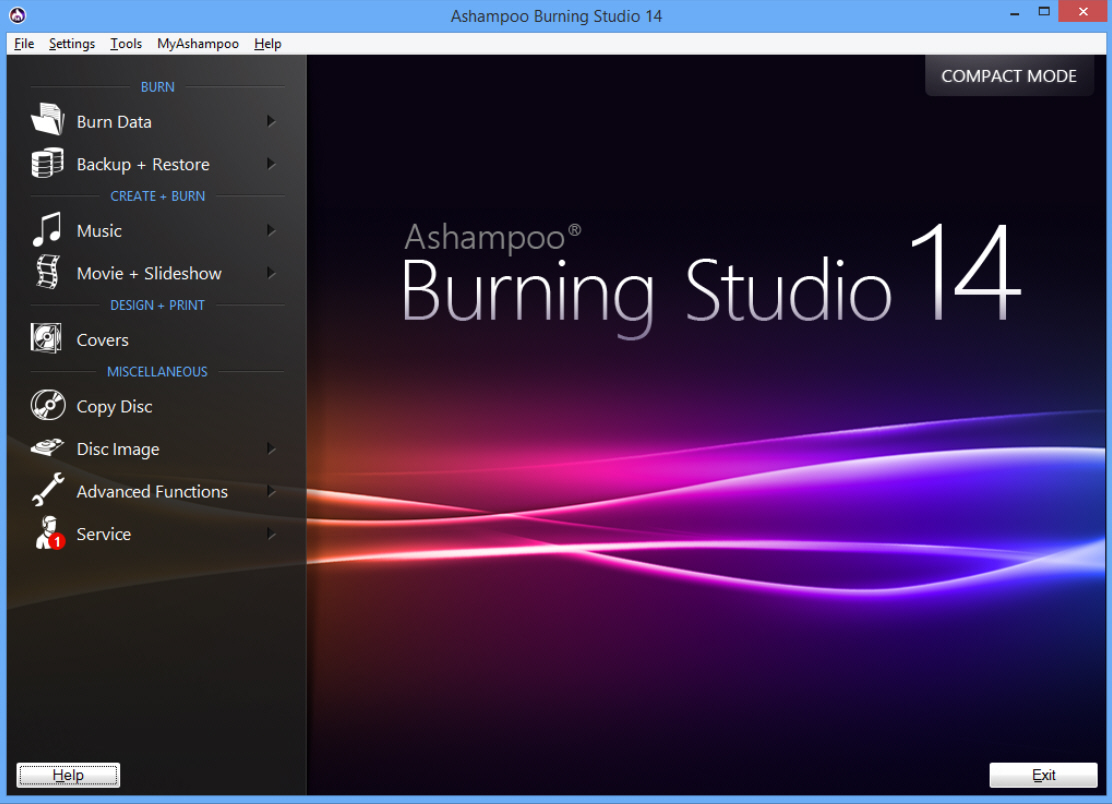The height and width of the screenshot is (804, 1112).
Task: Expand the Disc Image submenu arrow
Action: click(x=271, y=449)
